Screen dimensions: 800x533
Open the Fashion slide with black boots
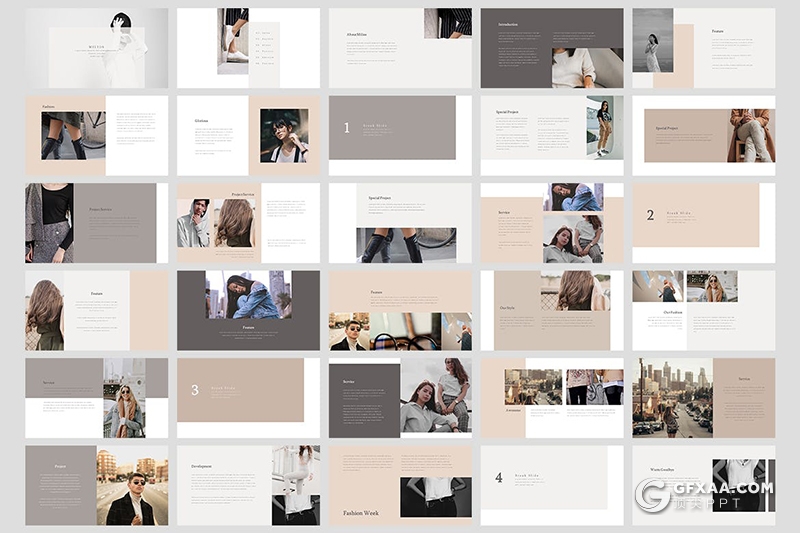(97, 136)
